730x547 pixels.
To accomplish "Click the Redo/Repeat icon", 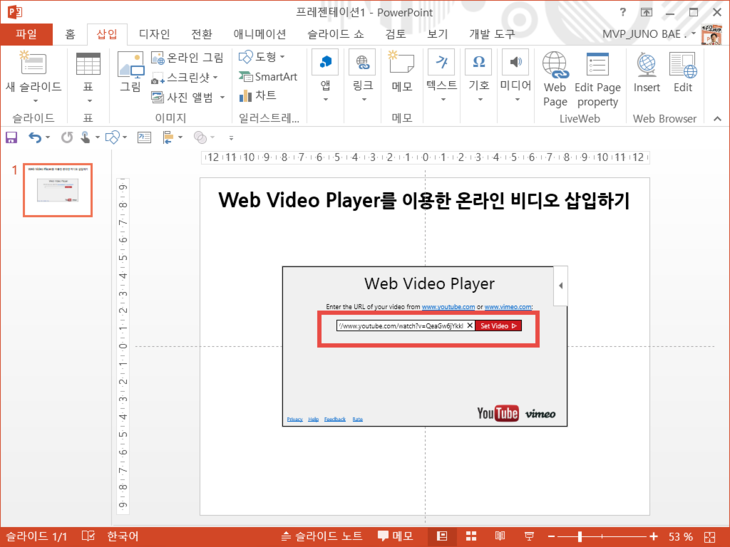I will [67, 137].
